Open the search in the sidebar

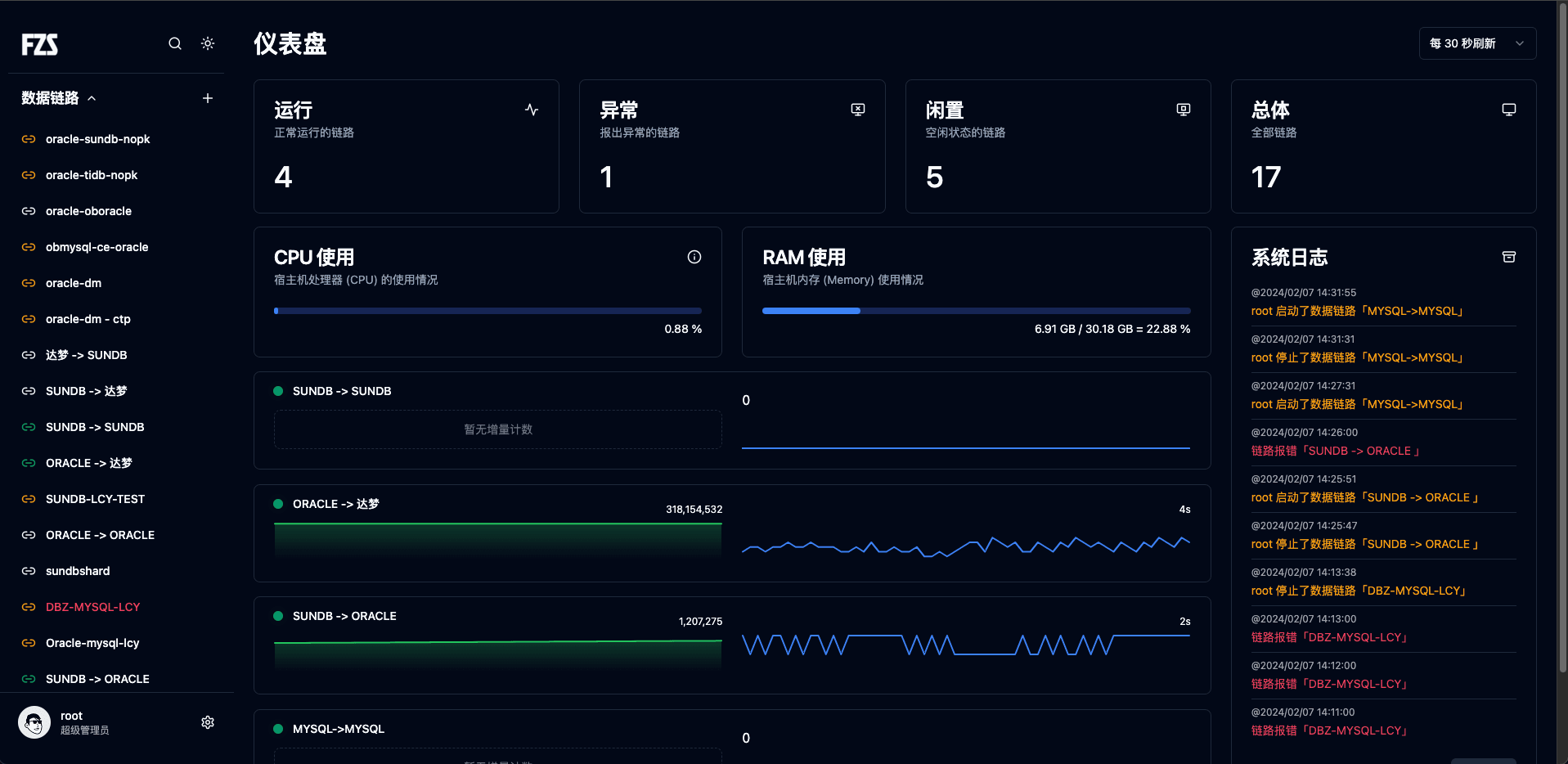pos(174,43)
